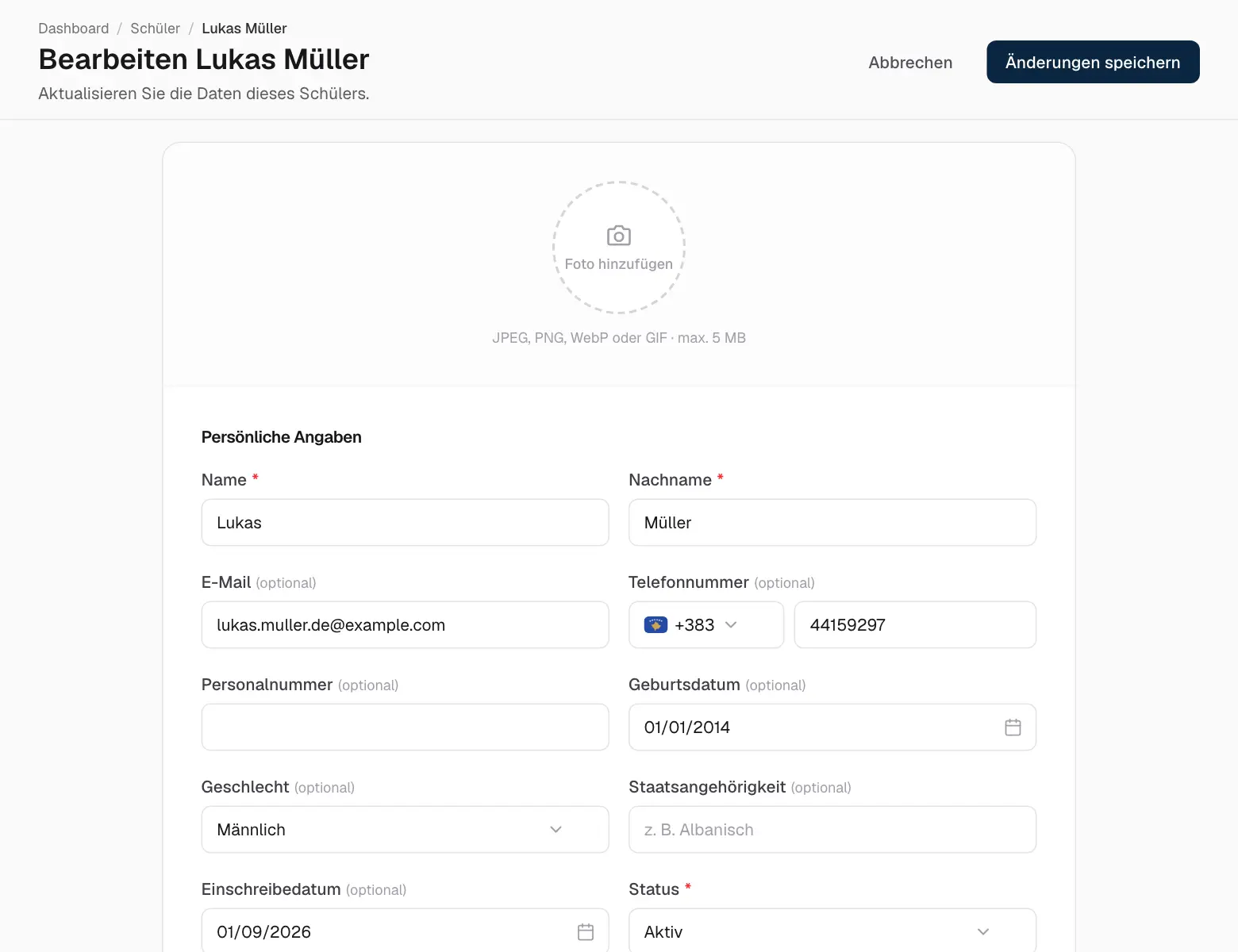This screenshot has width=1238, height=952.
Task: Click the E-Mail input field
Action: click(x=405, y=625)
